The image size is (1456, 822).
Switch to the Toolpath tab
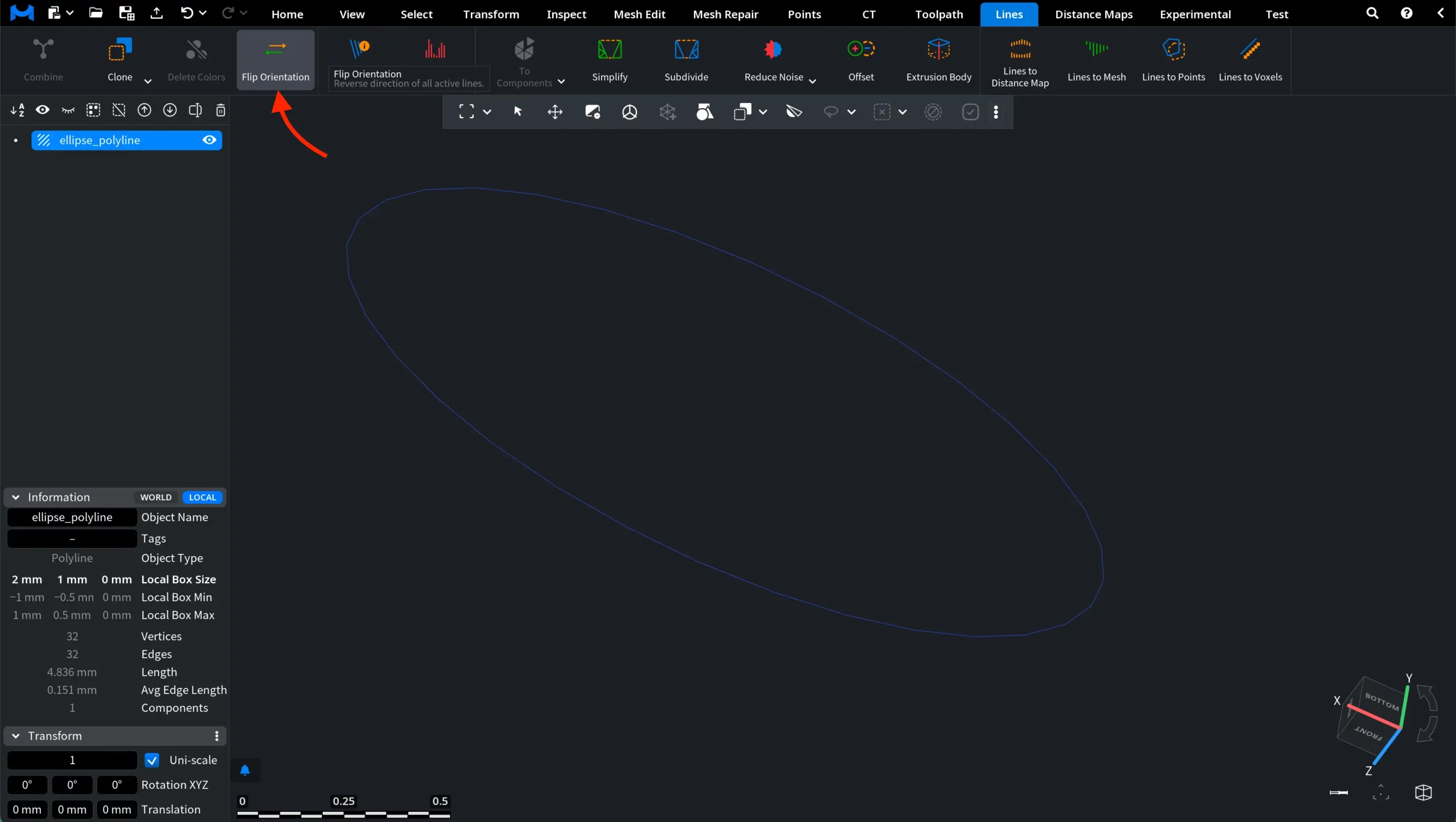click(x=939, y=14)
